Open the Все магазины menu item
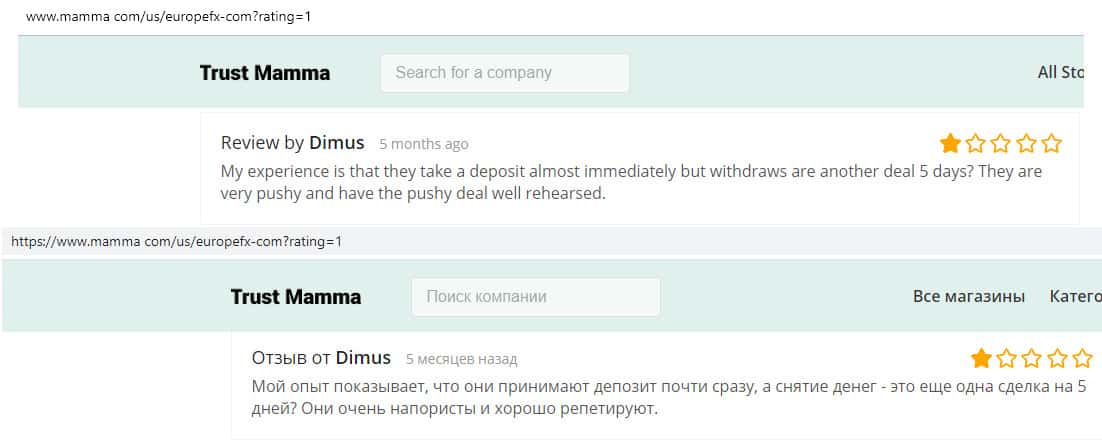This screenshot has height=441, width=1102. (x=969, y=296)
